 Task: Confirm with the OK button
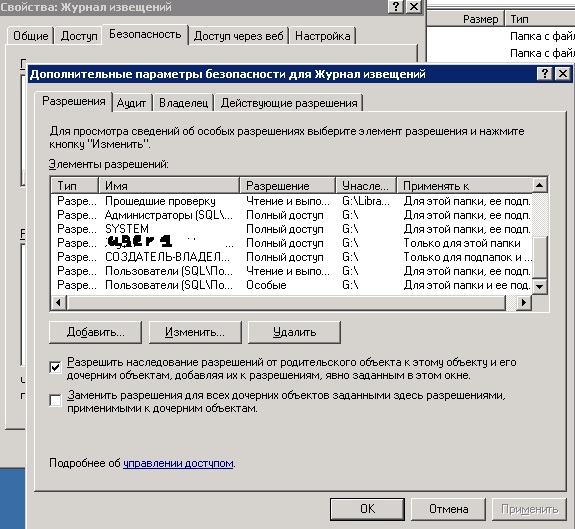[367, 509]
